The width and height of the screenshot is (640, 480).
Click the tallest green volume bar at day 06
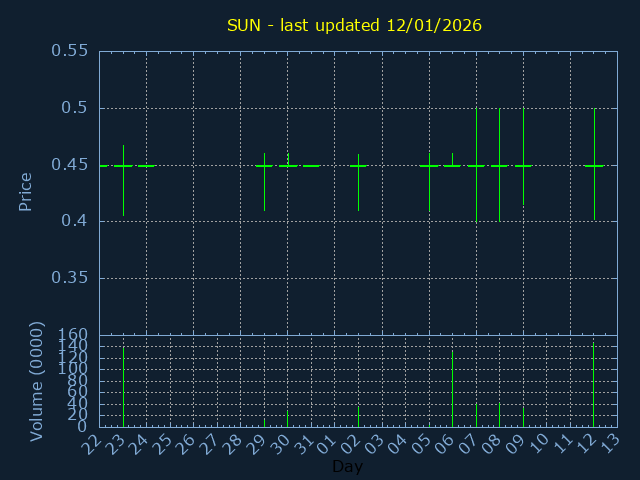coord(452,390)
